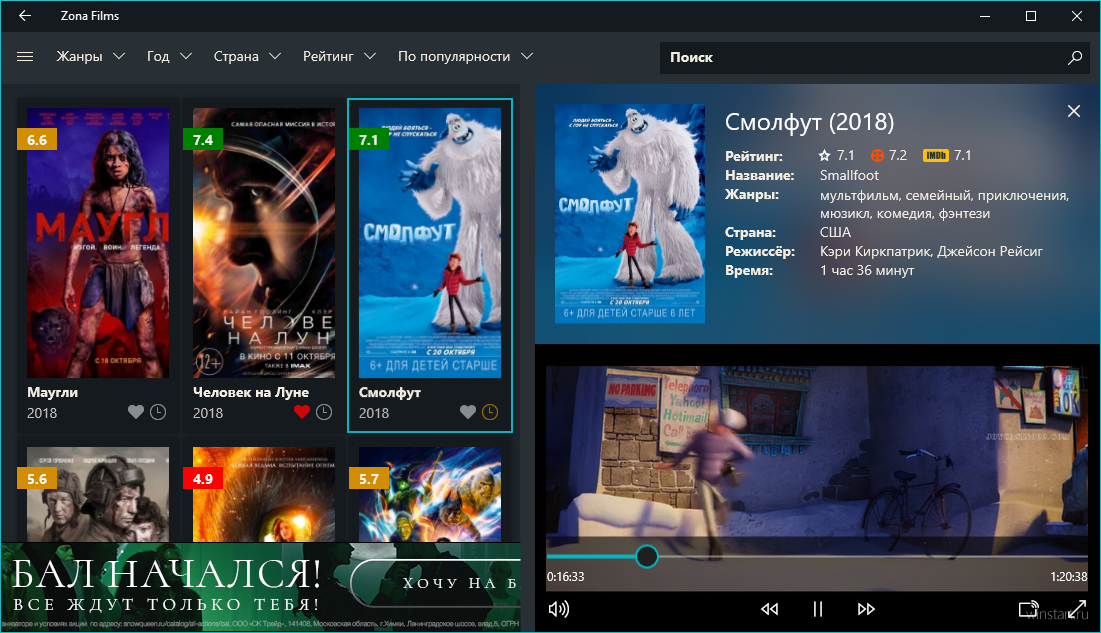Click the Смолфут poster in details panel
Image resolution: width=1101 pixels, height=633 pixels.
pos(630,214)
